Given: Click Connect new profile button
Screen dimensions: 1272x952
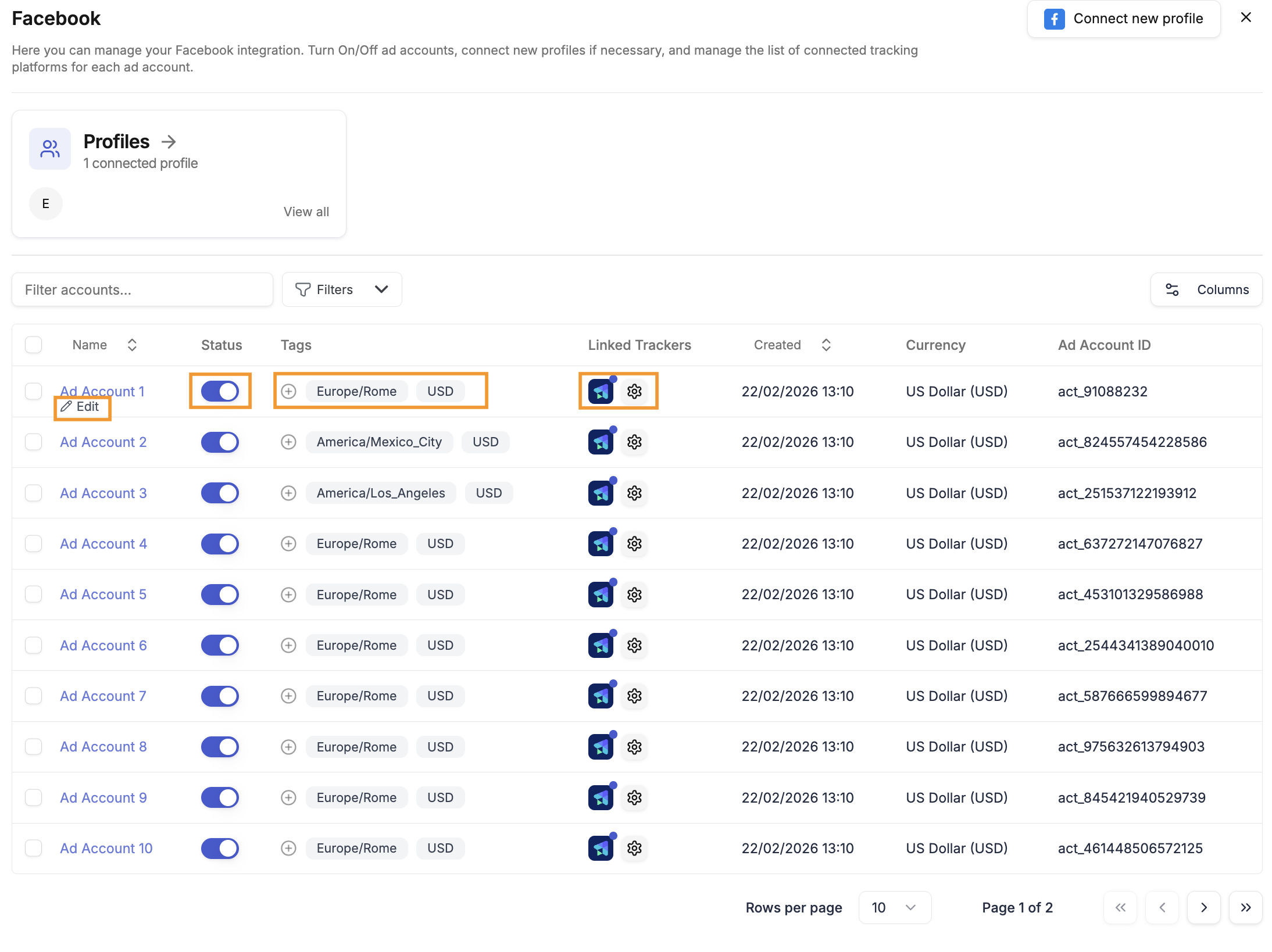Looking at the screenshot, I should point(1123,19).
